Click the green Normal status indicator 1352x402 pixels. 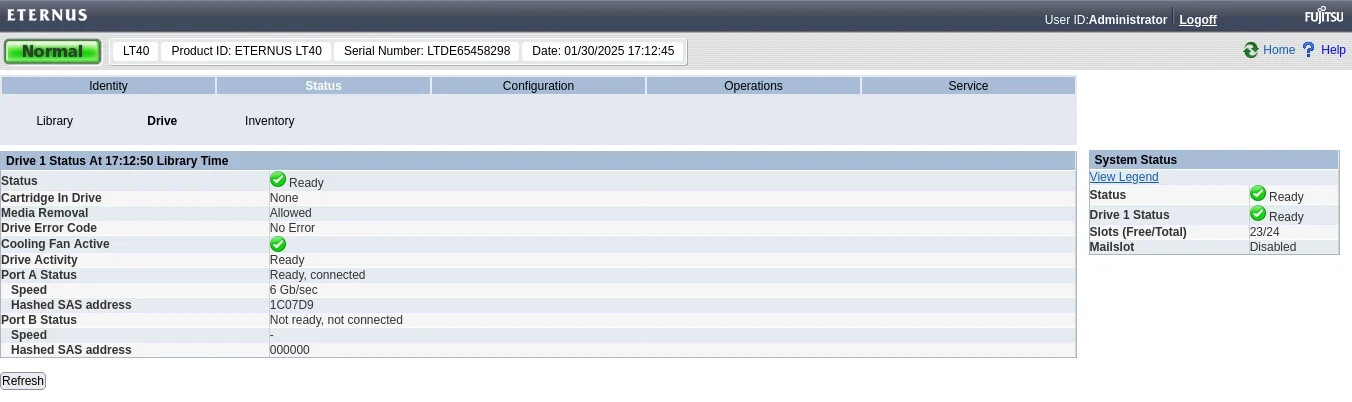tap(53, 51)
